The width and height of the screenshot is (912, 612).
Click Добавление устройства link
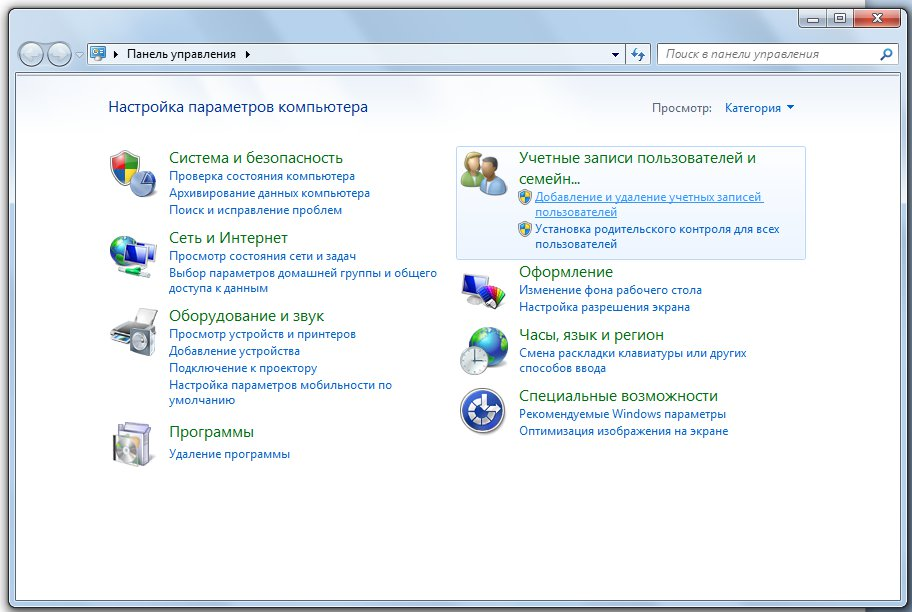(234, 351)
